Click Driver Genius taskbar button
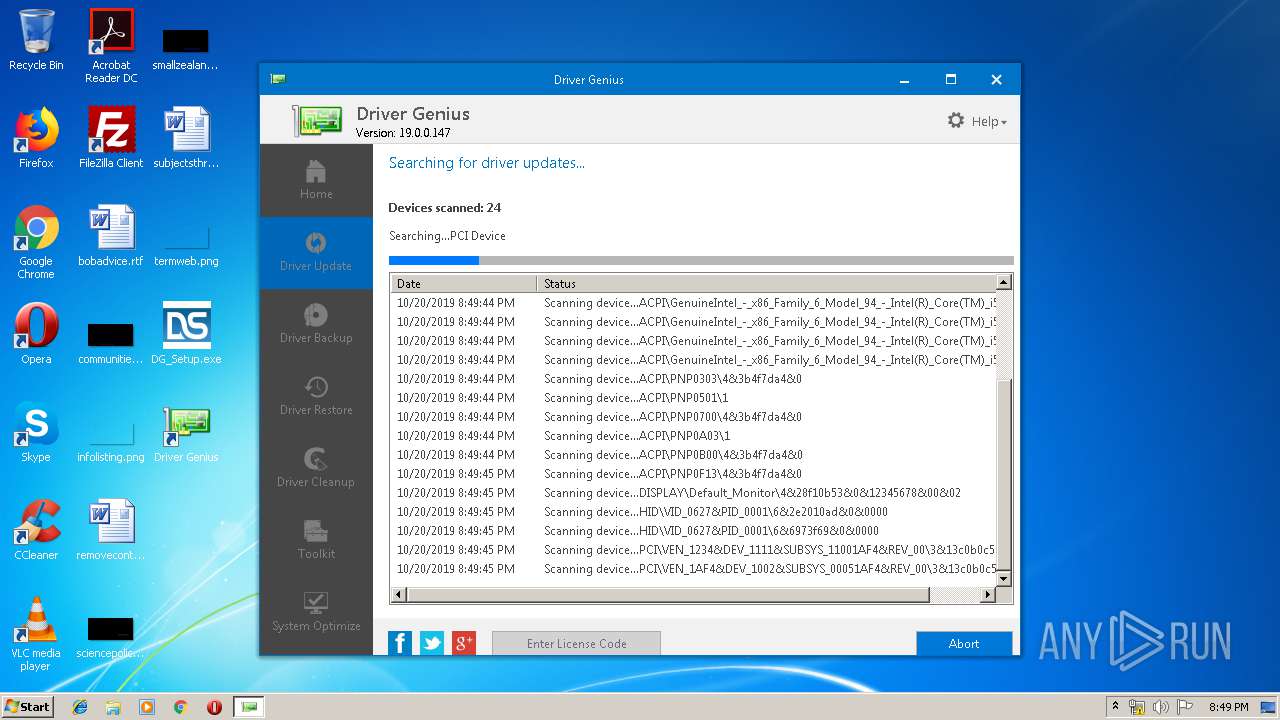This screenshot has height=720, width=1280. point(249,707)
